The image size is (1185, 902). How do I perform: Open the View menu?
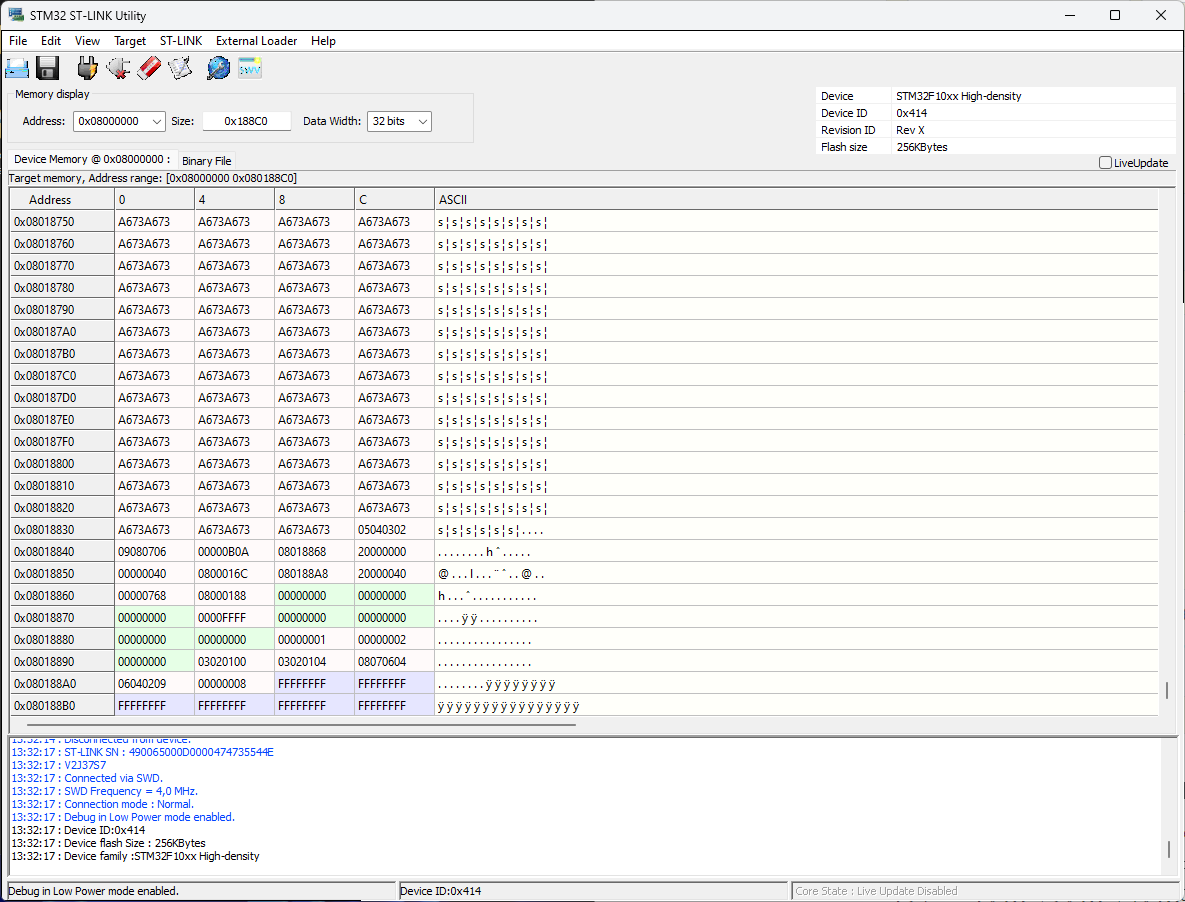[x=87, y=41]
